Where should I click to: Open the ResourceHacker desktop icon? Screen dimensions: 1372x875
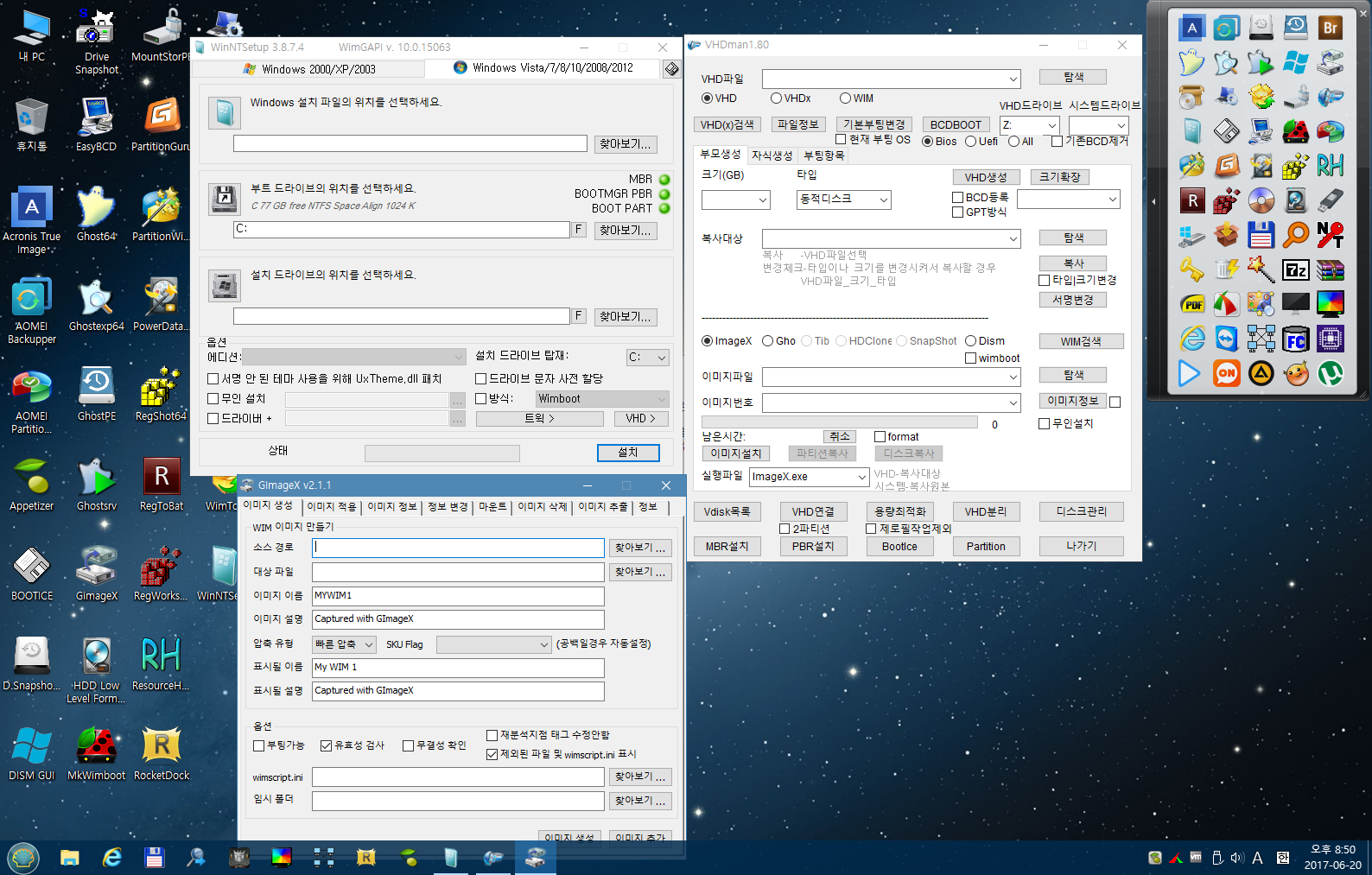pyautogui.click(x=160, y=663)
